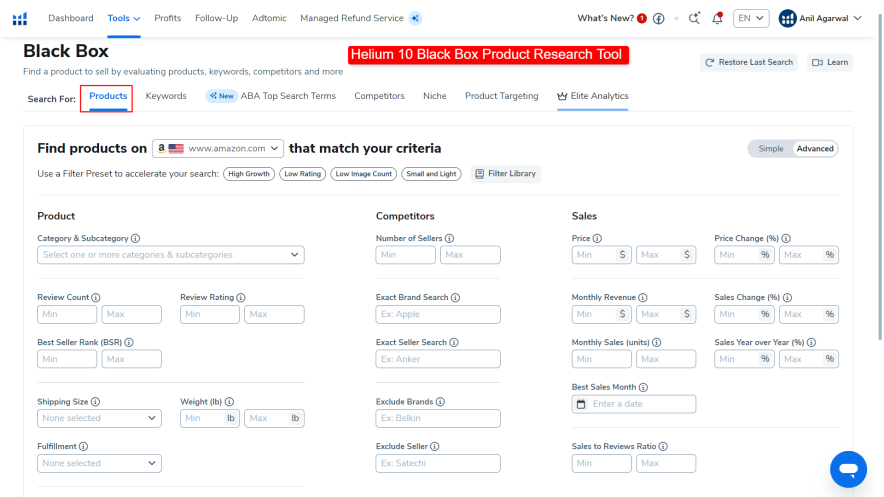Open the Tools dropdown menu

124,19
